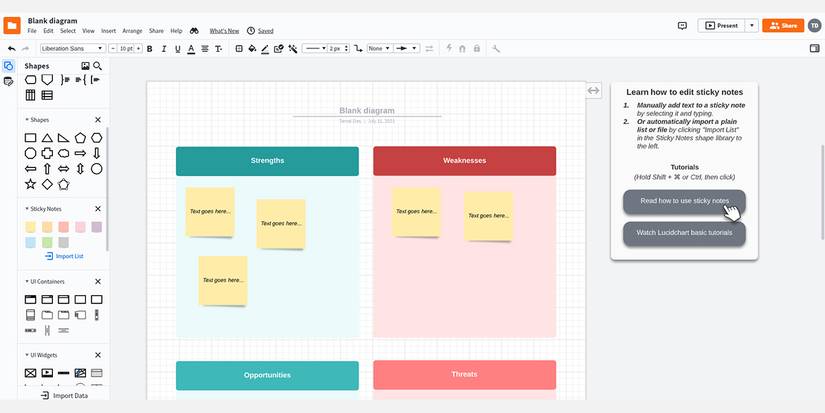This screenshot has width=825, height=413.
Task: Search shapes with magnifier icon
Action: 97,66
